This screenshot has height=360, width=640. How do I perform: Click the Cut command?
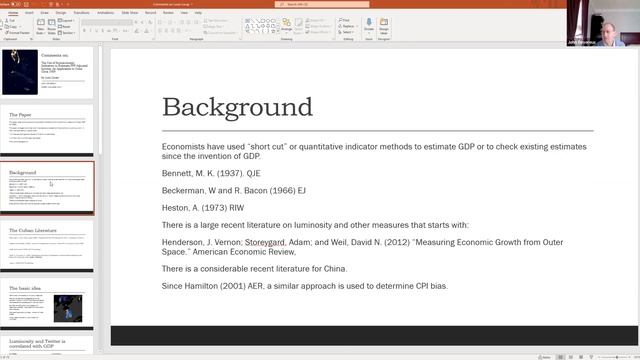click(x=10, y=20)
